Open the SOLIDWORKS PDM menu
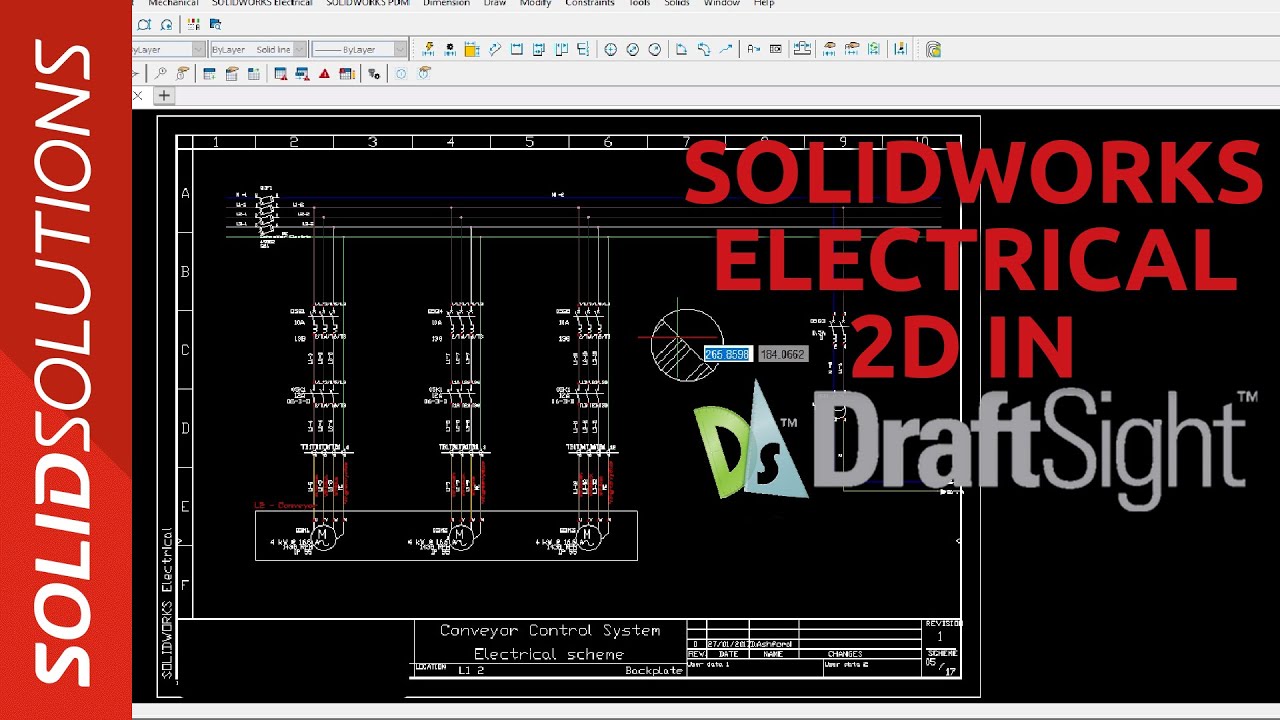The height and width of the screenshot is (720, 1280). click(368, 4)
